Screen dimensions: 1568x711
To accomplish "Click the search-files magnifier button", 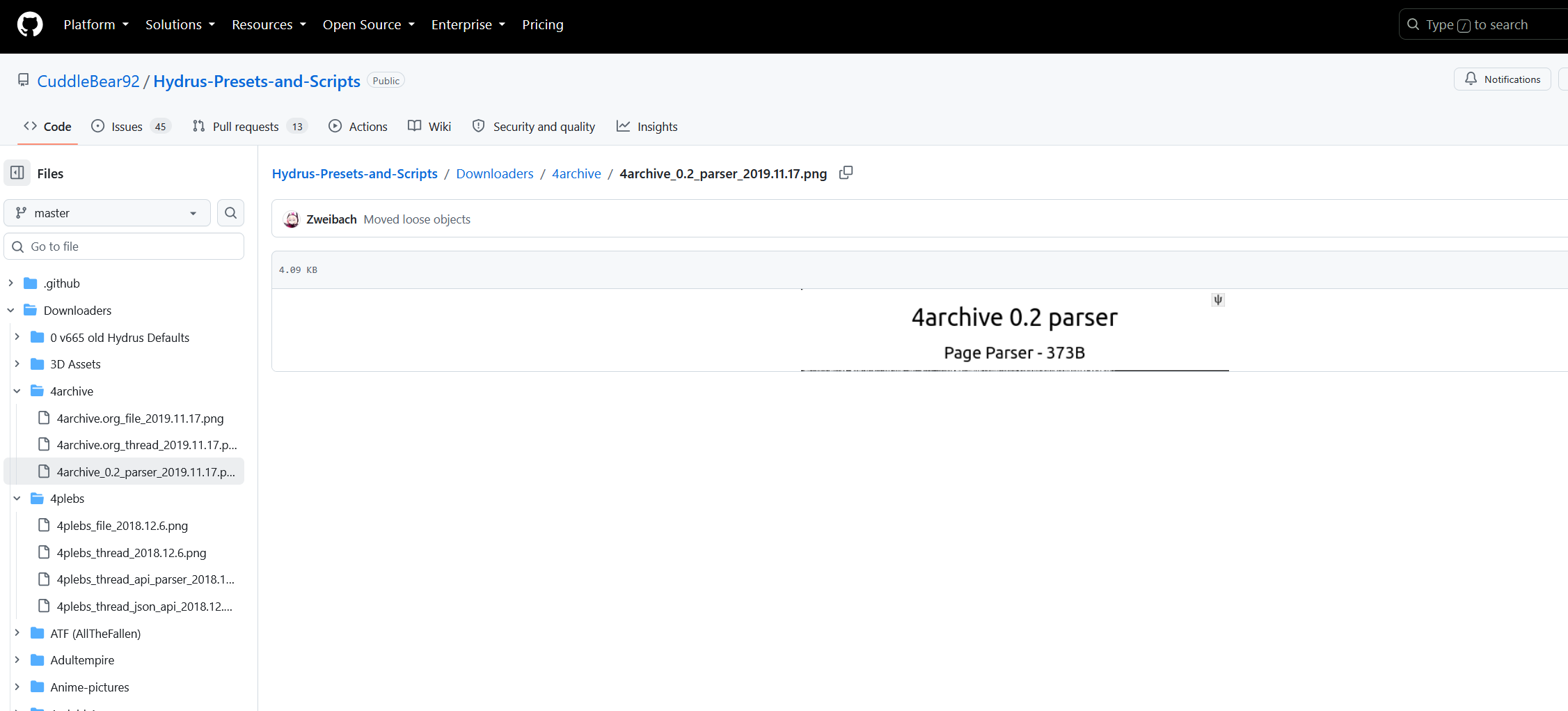I will pos(230,213).
